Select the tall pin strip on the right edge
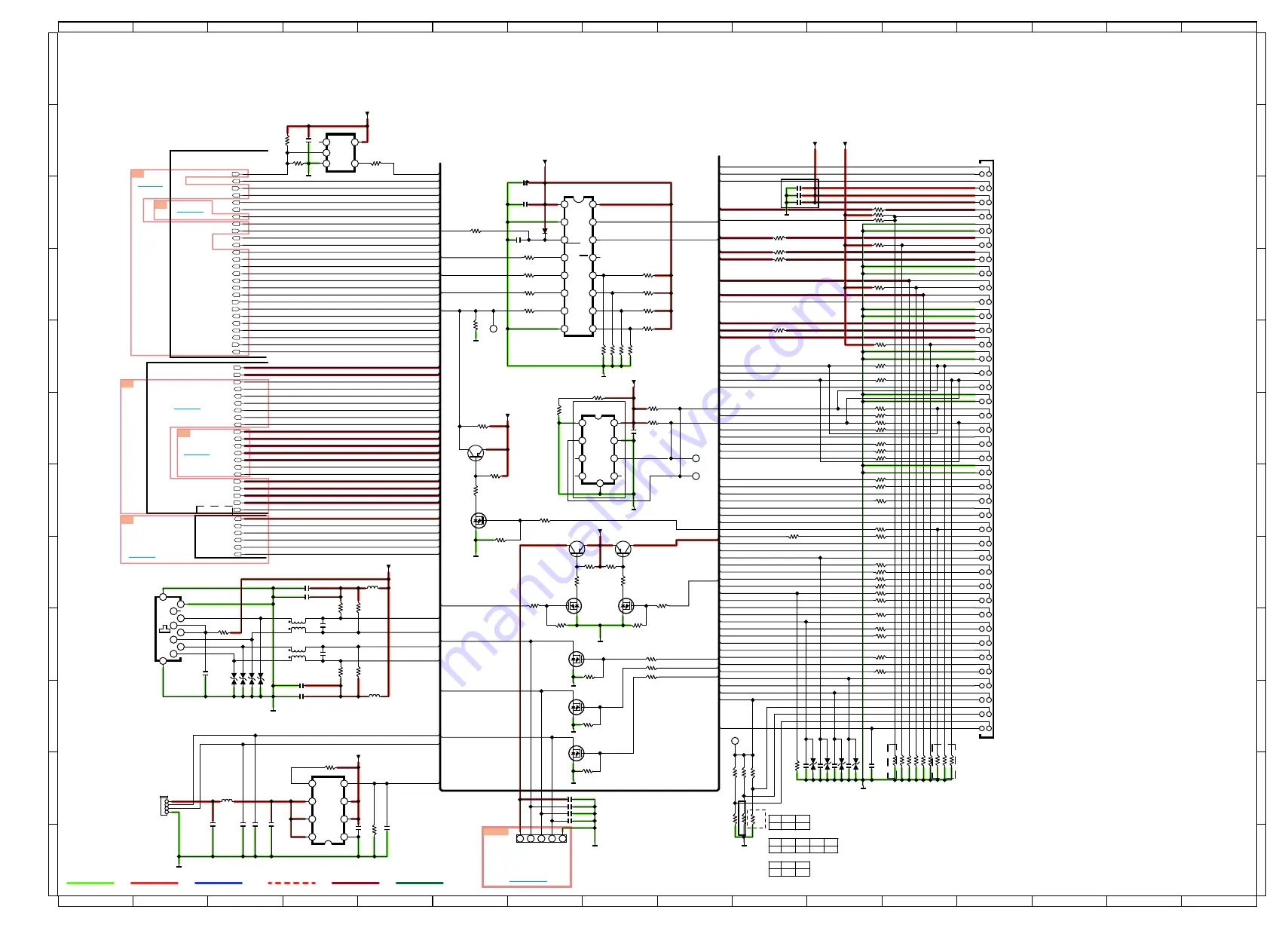 tap(986, 449)
